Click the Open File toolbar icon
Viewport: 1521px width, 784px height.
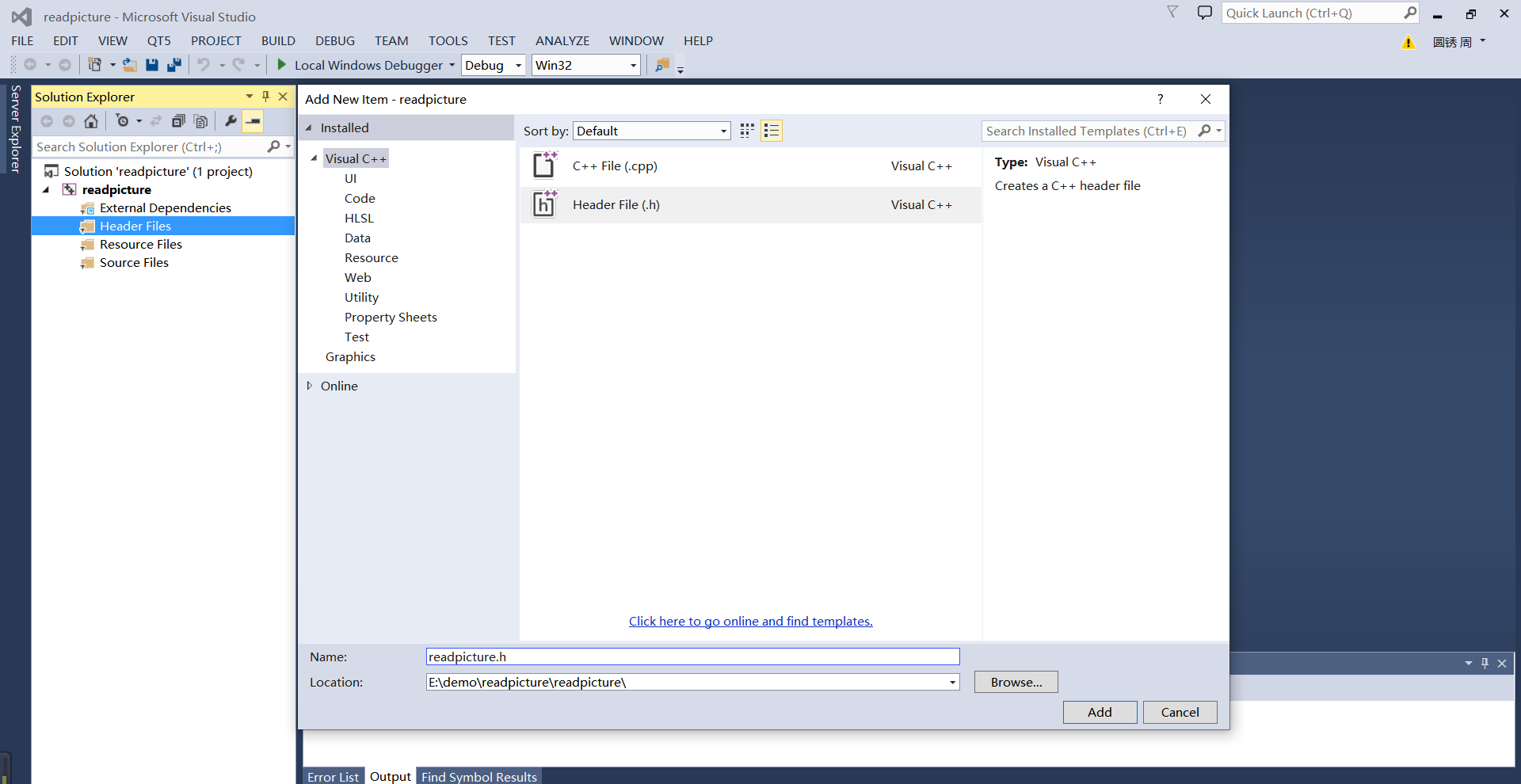(130, 65)
